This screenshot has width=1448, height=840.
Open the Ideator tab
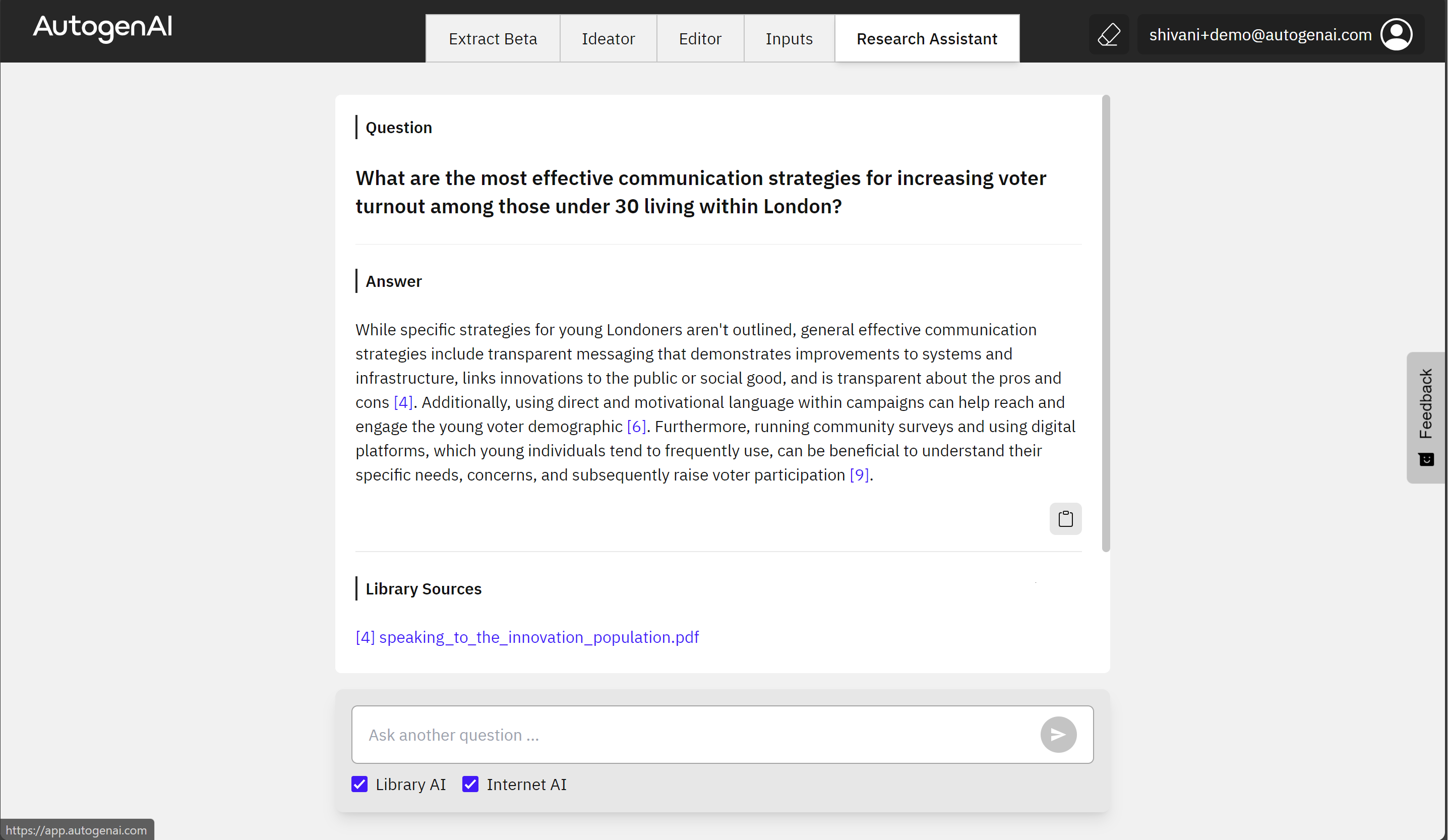pyautogui.click(x=608, y=38)
